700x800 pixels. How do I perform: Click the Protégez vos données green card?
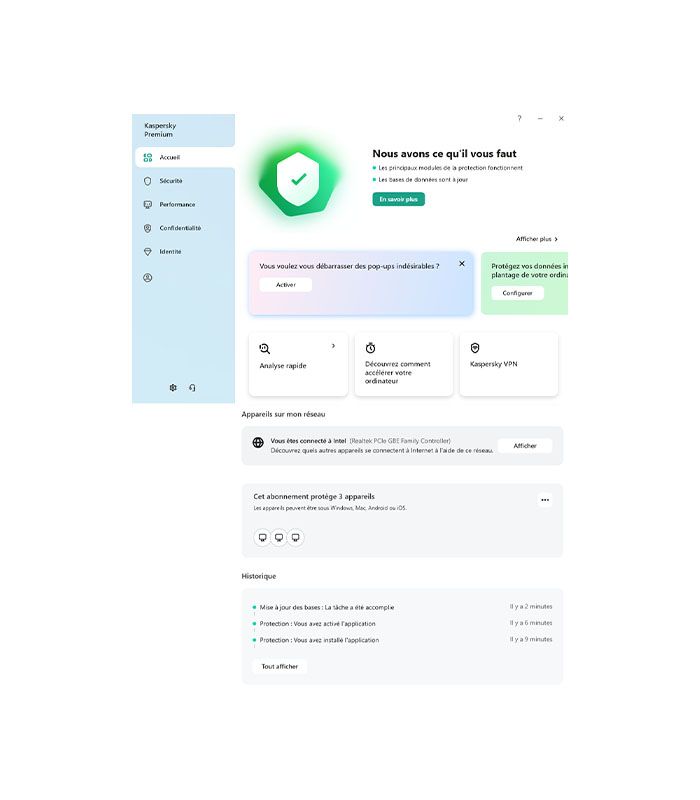point(524,283)
